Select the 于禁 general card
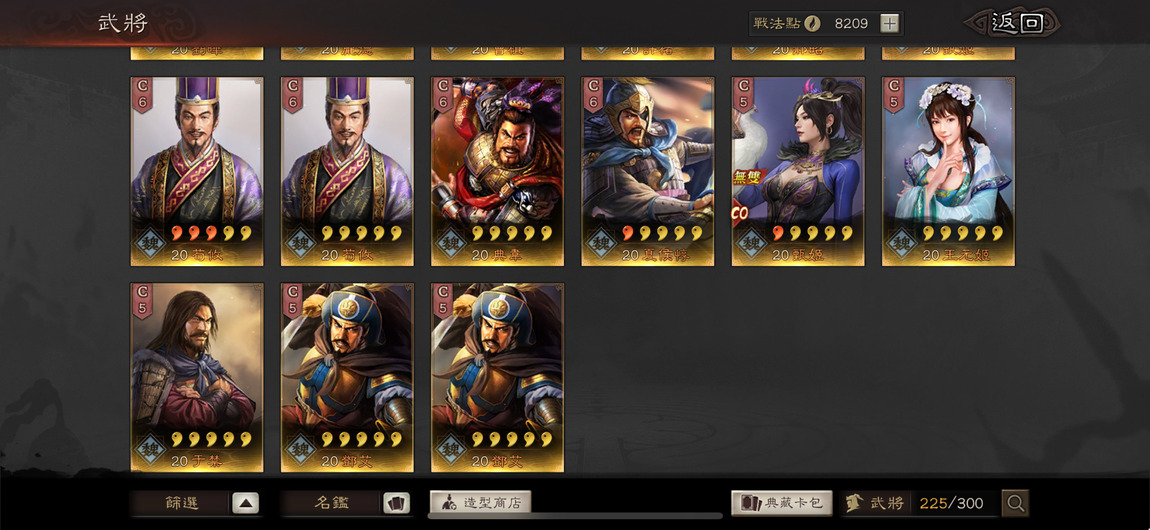This screenshot has width=1150, height=530. [197, 378]
